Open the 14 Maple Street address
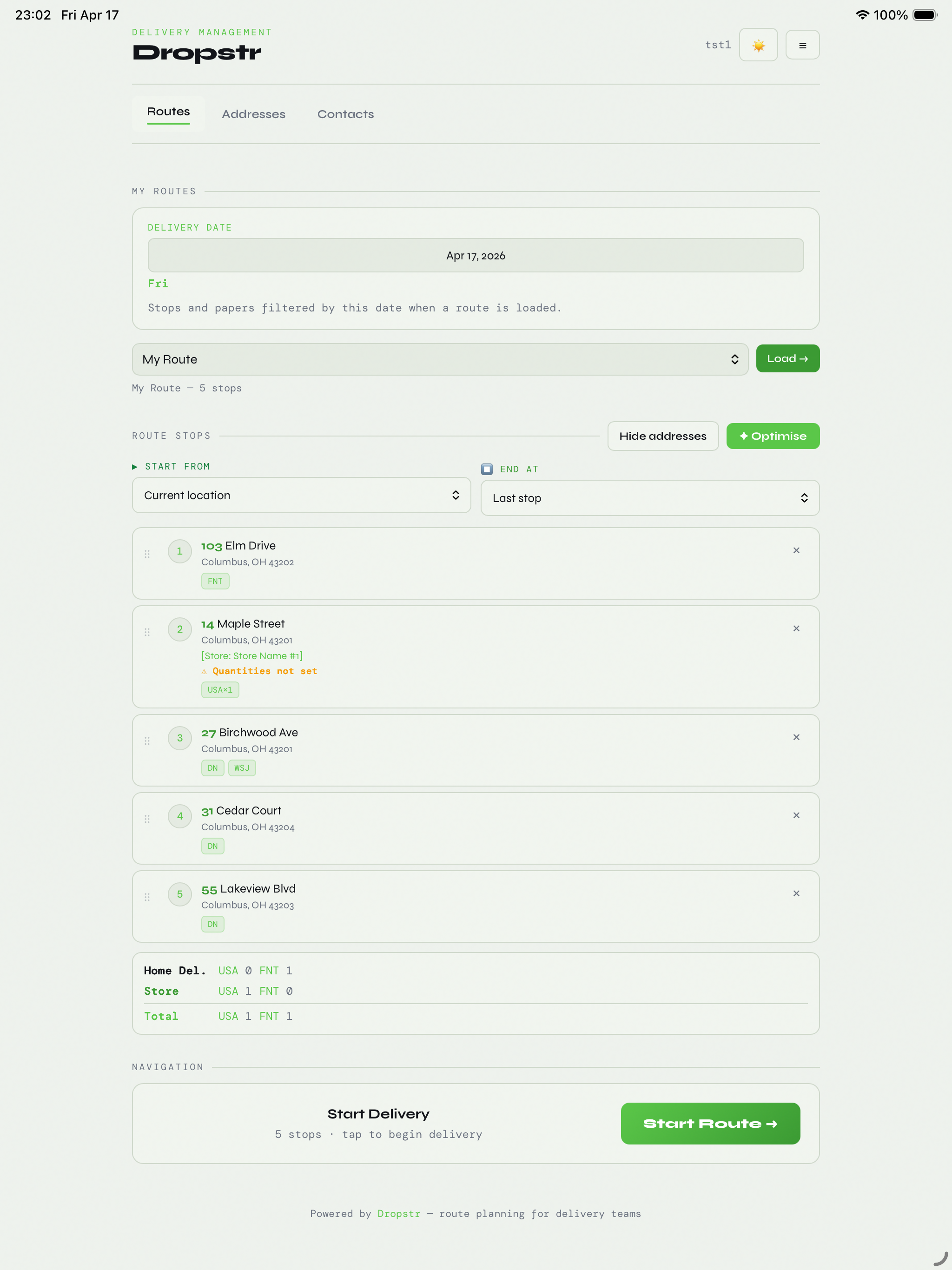952x1270 pixels. (242, 623)
